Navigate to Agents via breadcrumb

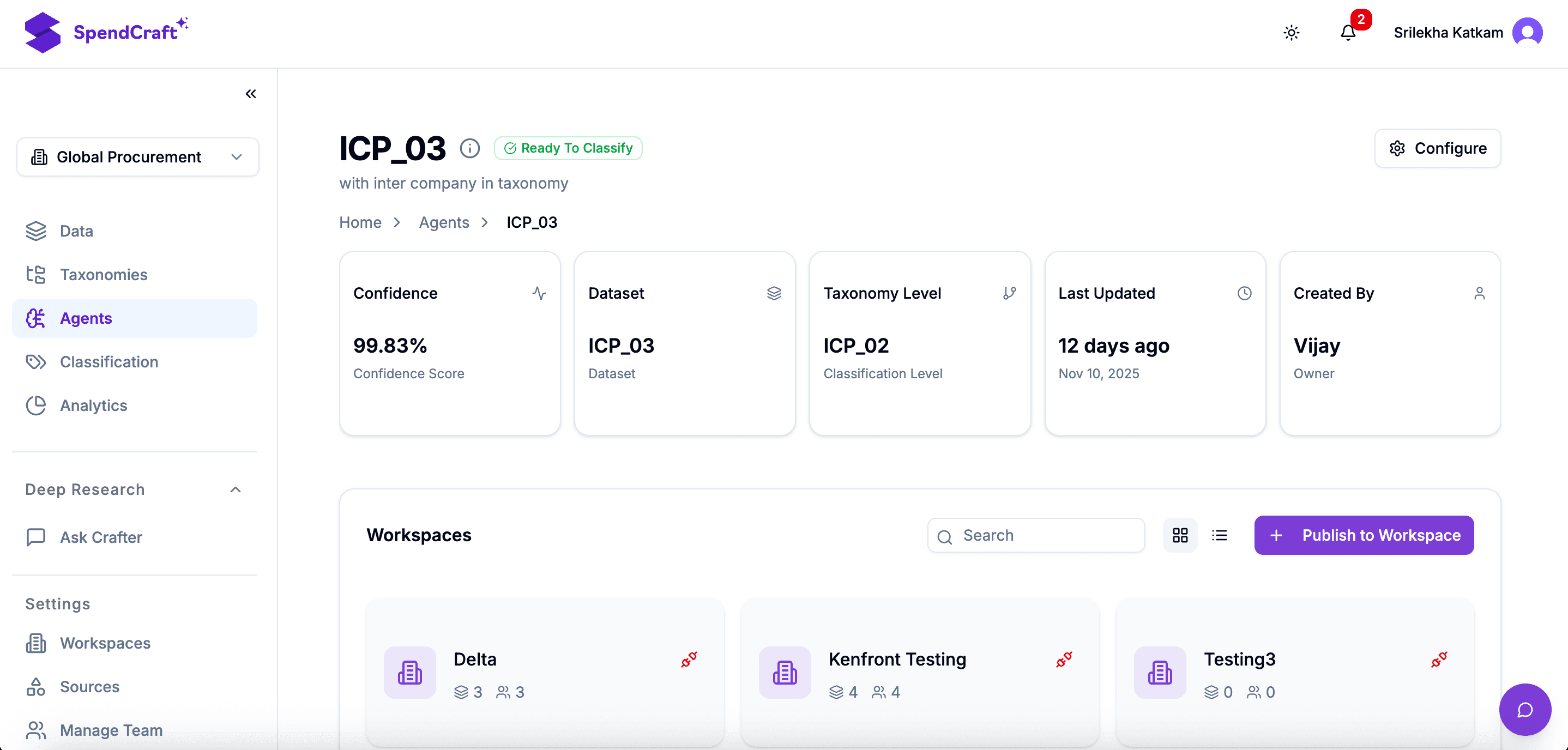coord(444,222)
